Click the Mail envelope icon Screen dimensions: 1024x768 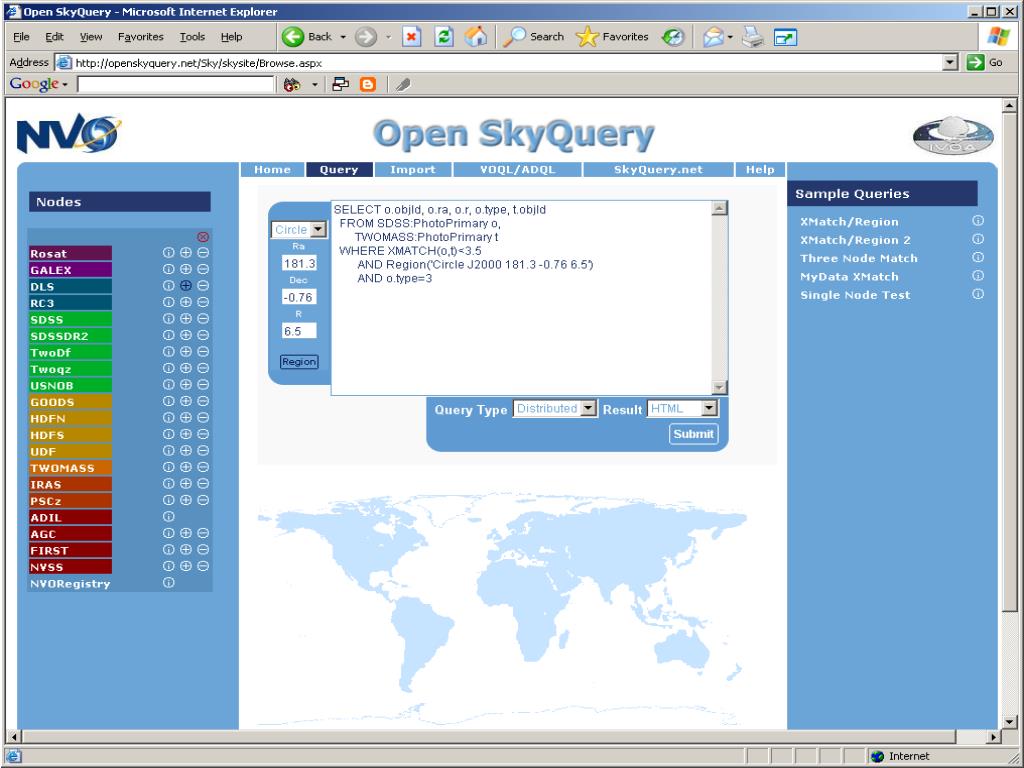click(x=713, y=37)
